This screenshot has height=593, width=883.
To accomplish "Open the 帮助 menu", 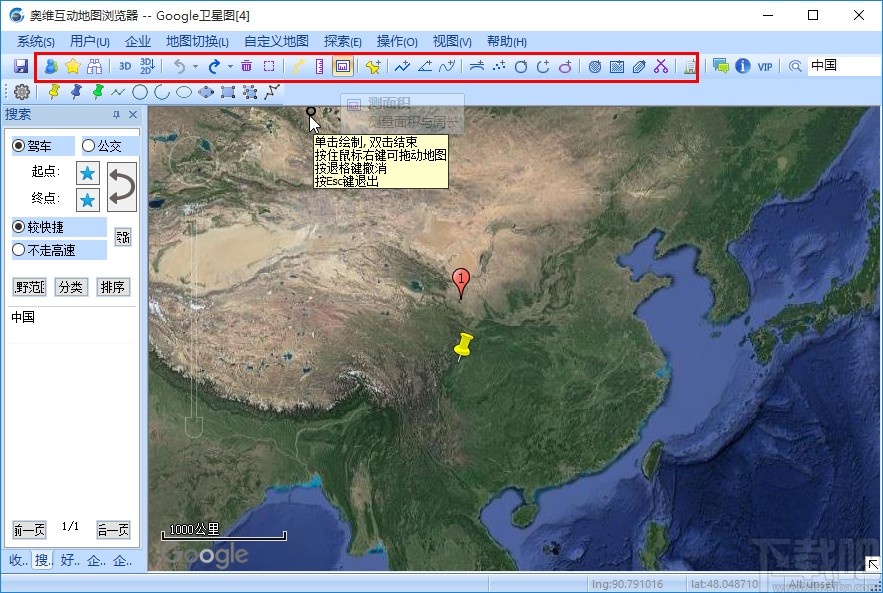I will tap(506, 41).
